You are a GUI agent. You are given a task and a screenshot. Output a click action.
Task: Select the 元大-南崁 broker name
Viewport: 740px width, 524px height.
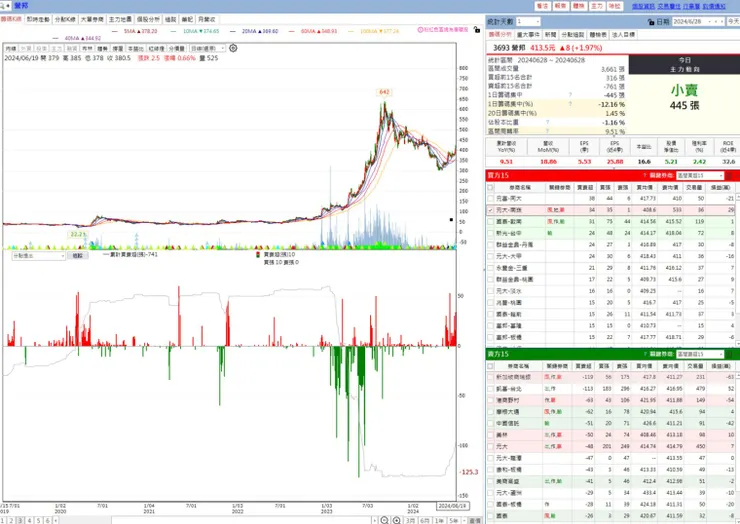(x=509, y=210)
